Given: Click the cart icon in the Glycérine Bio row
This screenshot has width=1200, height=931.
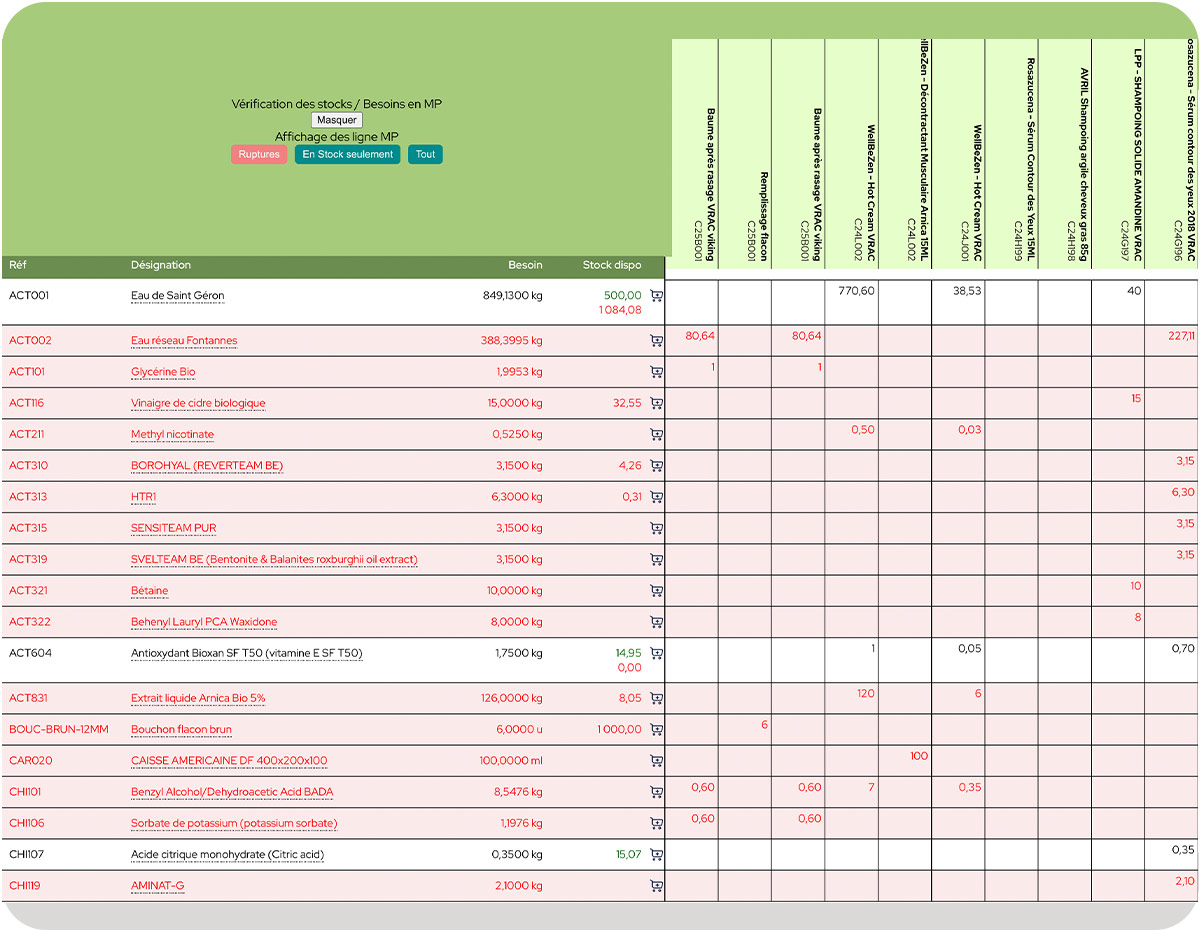Looking at the screenshot, I should click(x=656, y=372).
